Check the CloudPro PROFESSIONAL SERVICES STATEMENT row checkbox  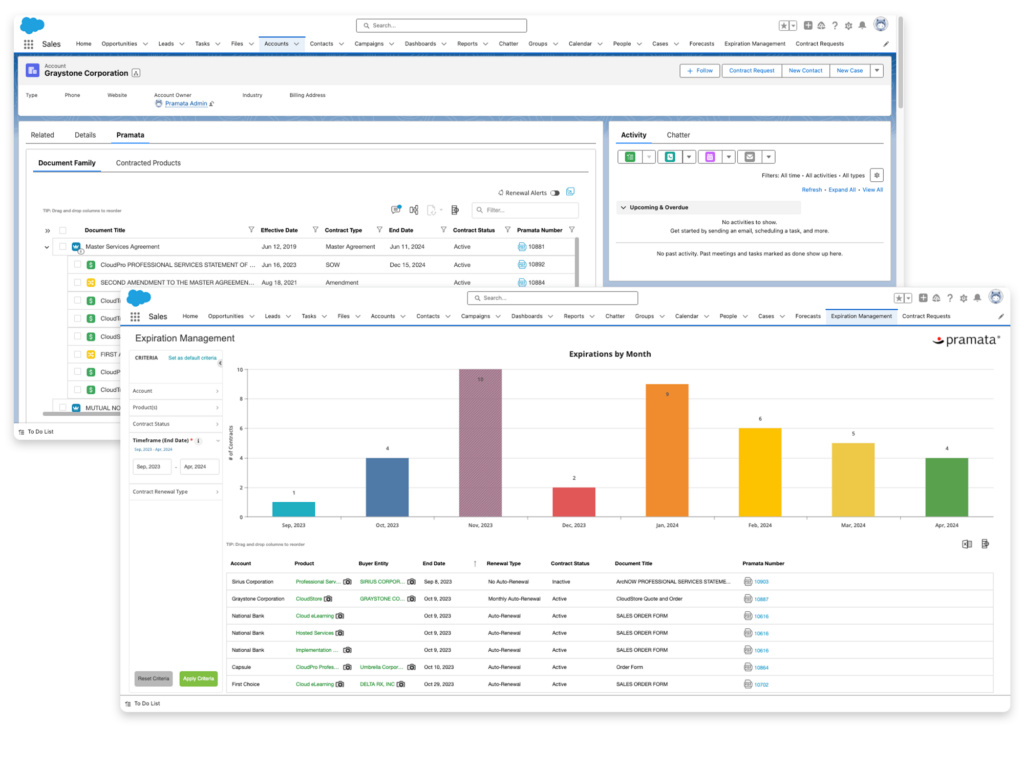pos(78,264)
